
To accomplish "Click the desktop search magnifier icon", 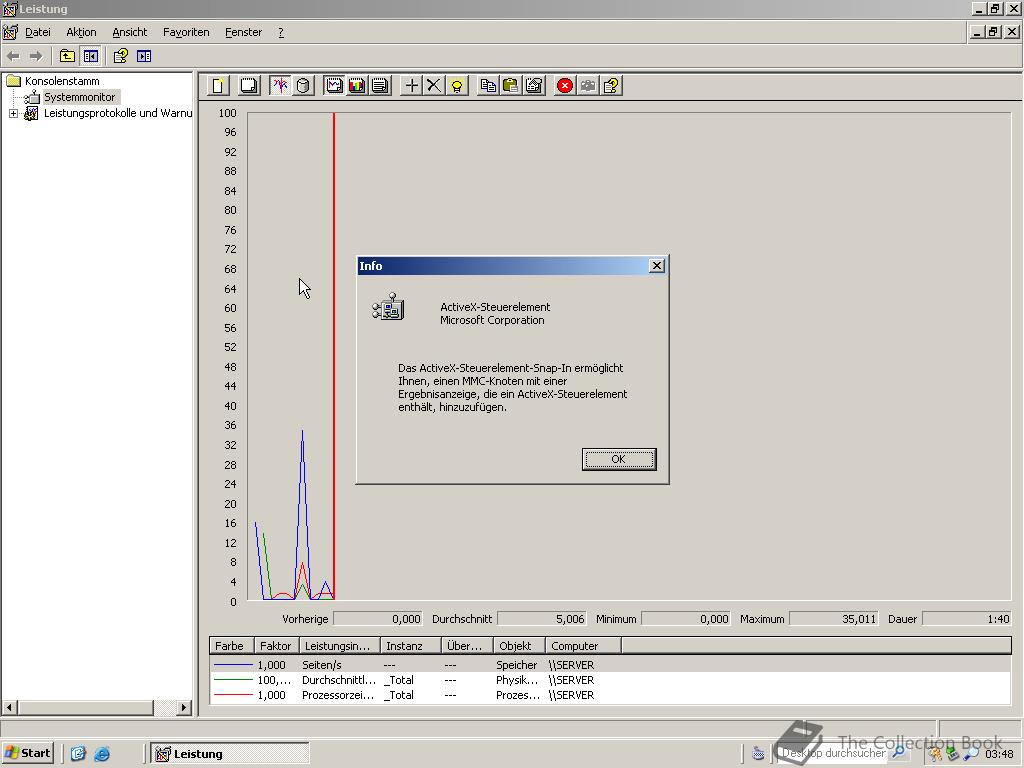I will pos(899,752).
